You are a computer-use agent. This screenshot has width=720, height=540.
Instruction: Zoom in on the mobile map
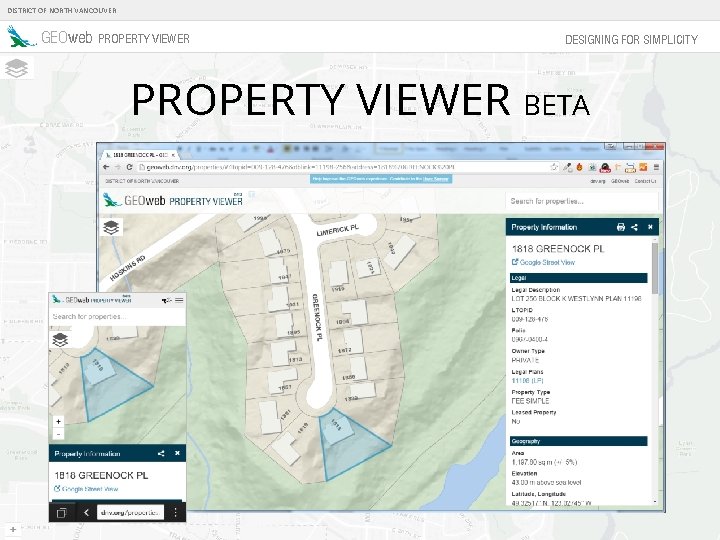(x=58, y=422)
